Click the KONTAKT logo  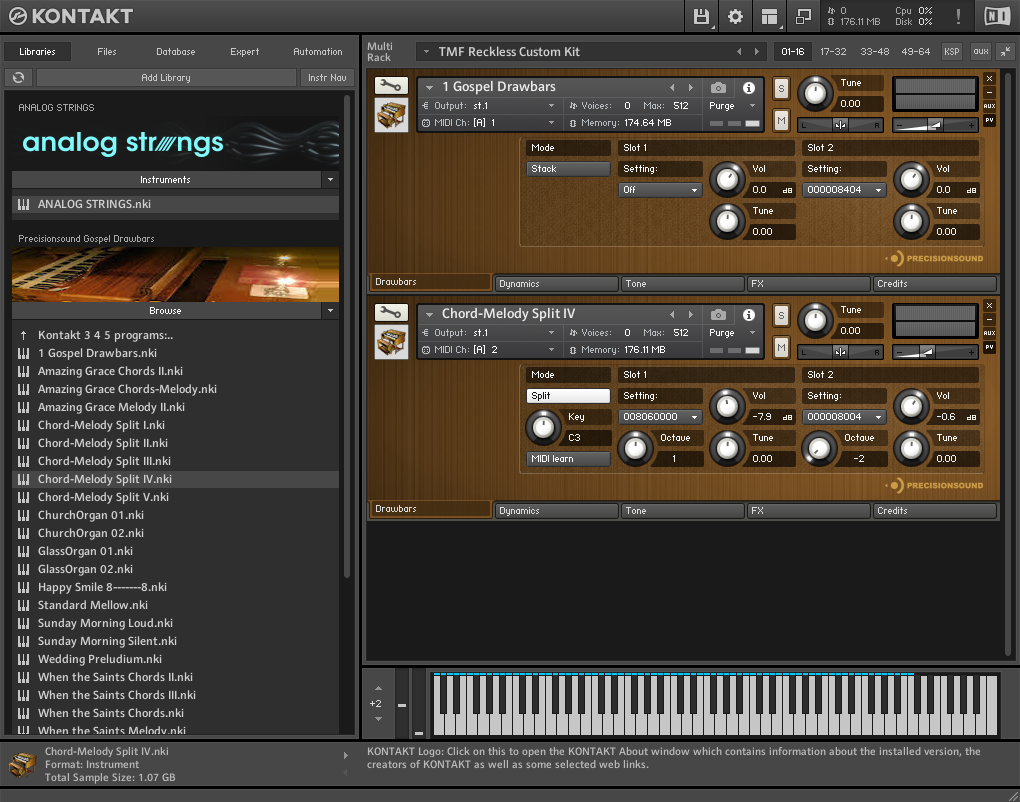[71, 16]
